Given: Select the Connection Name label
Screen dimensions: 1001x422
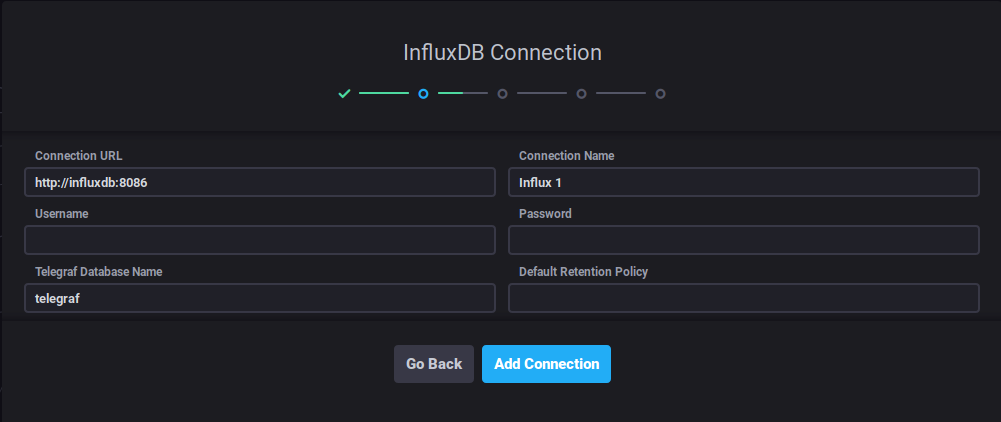Looking at the screenshot, I should (567, 156).
